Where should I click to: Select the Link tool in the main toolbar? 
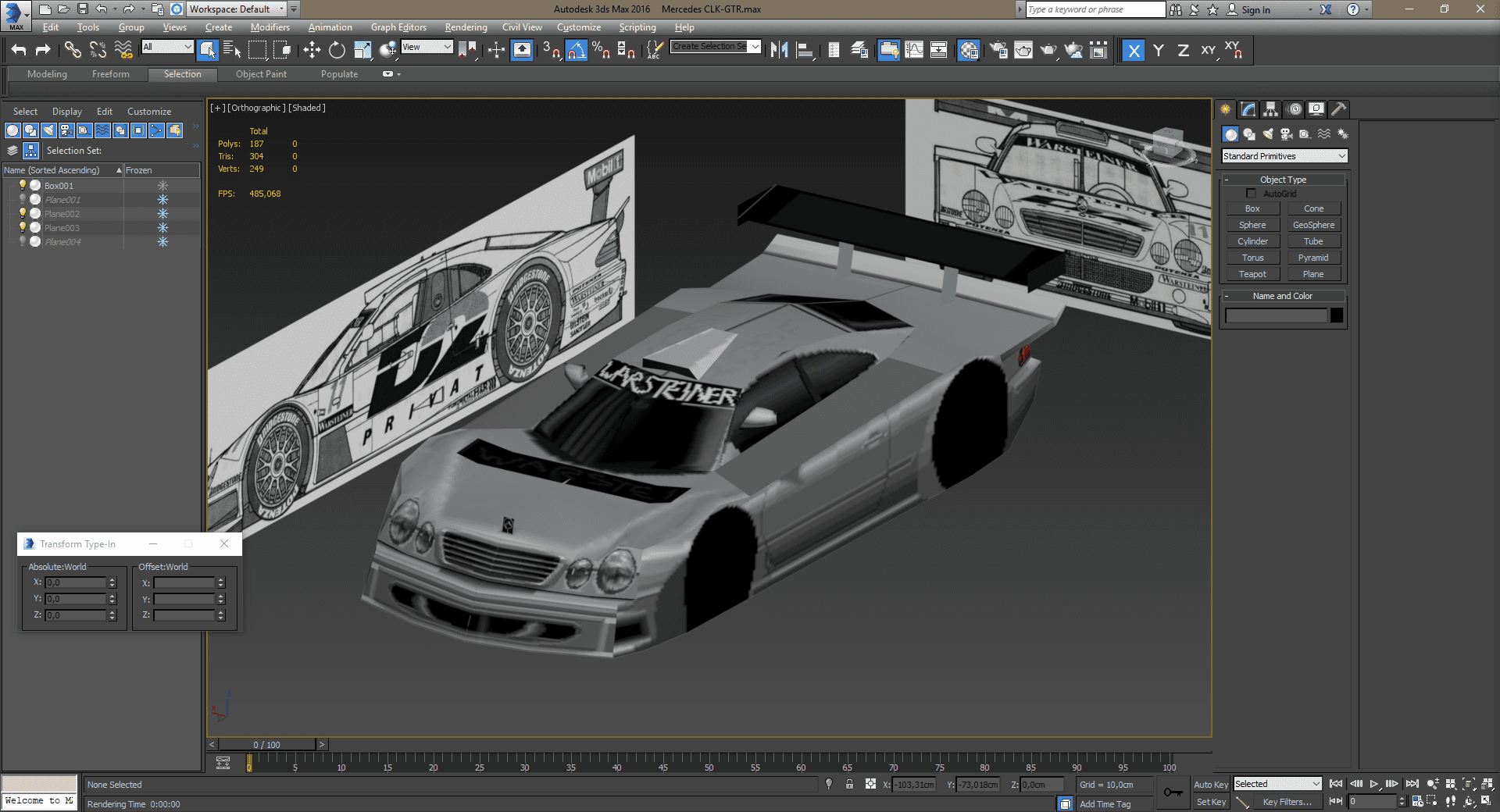coord(72,50)
